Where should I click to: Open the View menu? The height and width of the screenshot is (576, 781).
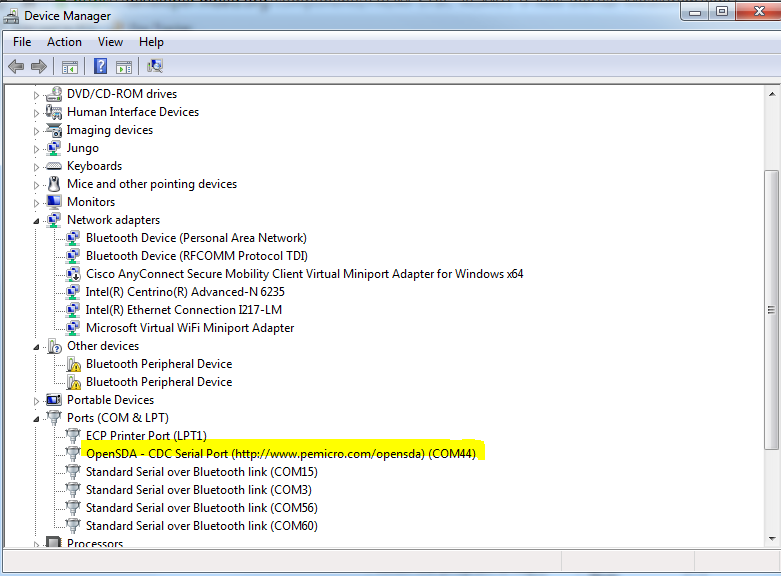(110, 42)
